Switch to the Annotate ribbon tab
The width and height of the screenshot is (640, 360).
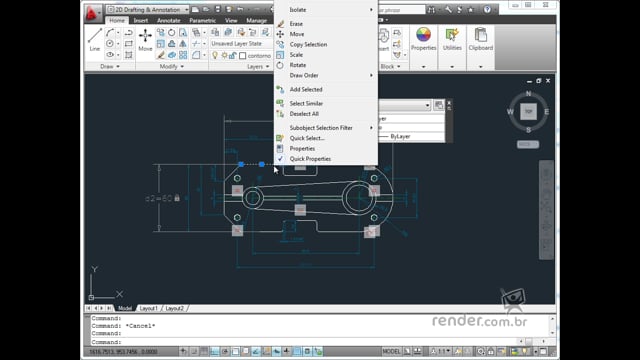click(x=169, y=20)
